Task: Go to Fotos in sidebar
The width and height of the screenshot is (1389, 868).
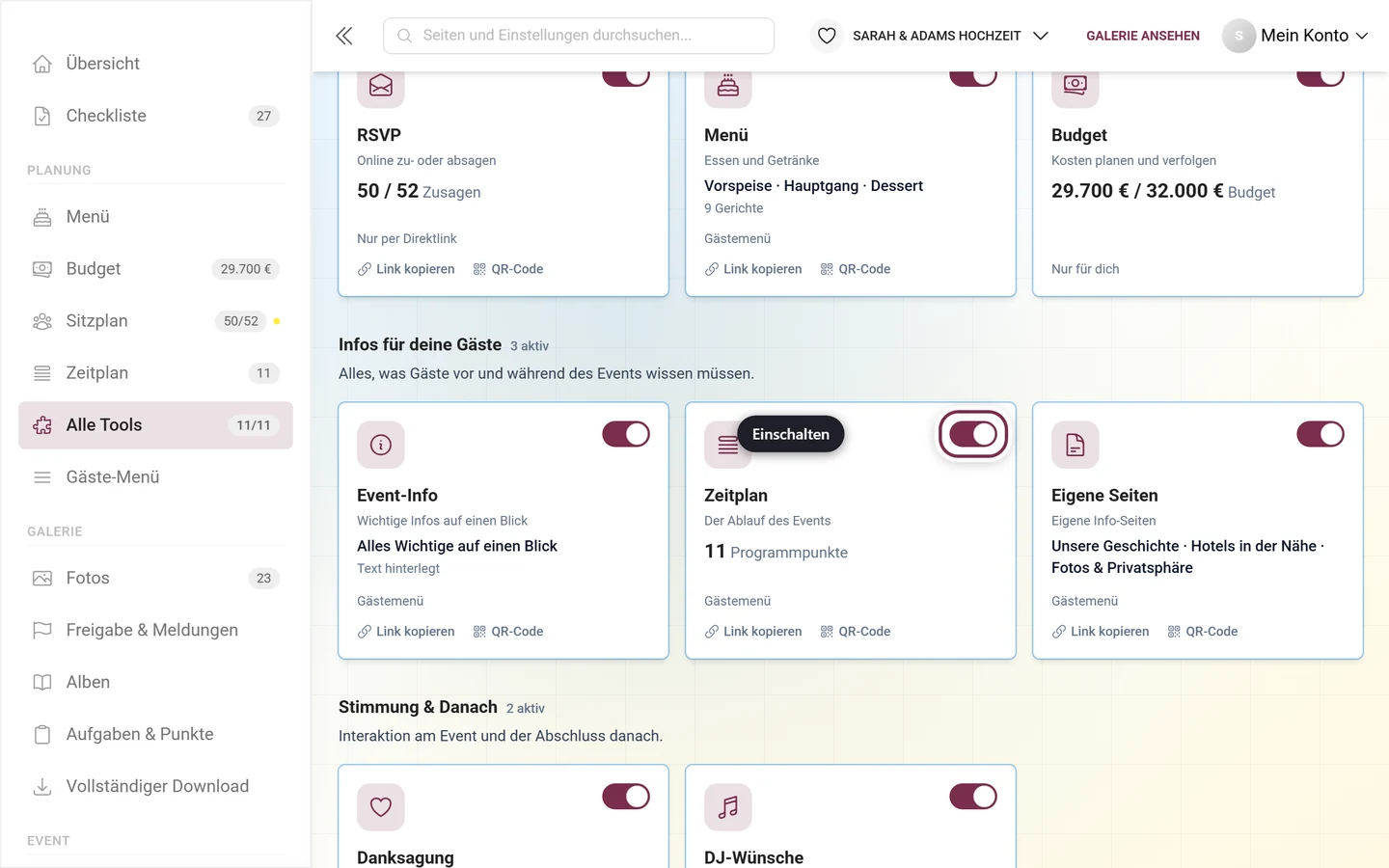Action: point(155,579)
